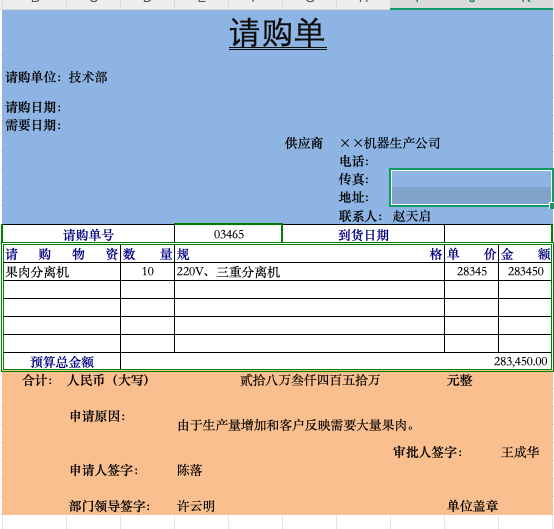Image resolution: width=554 pixels, height=529 pixels.
Task: Select the 电话 label cell
Action: [x=354, y=161]
